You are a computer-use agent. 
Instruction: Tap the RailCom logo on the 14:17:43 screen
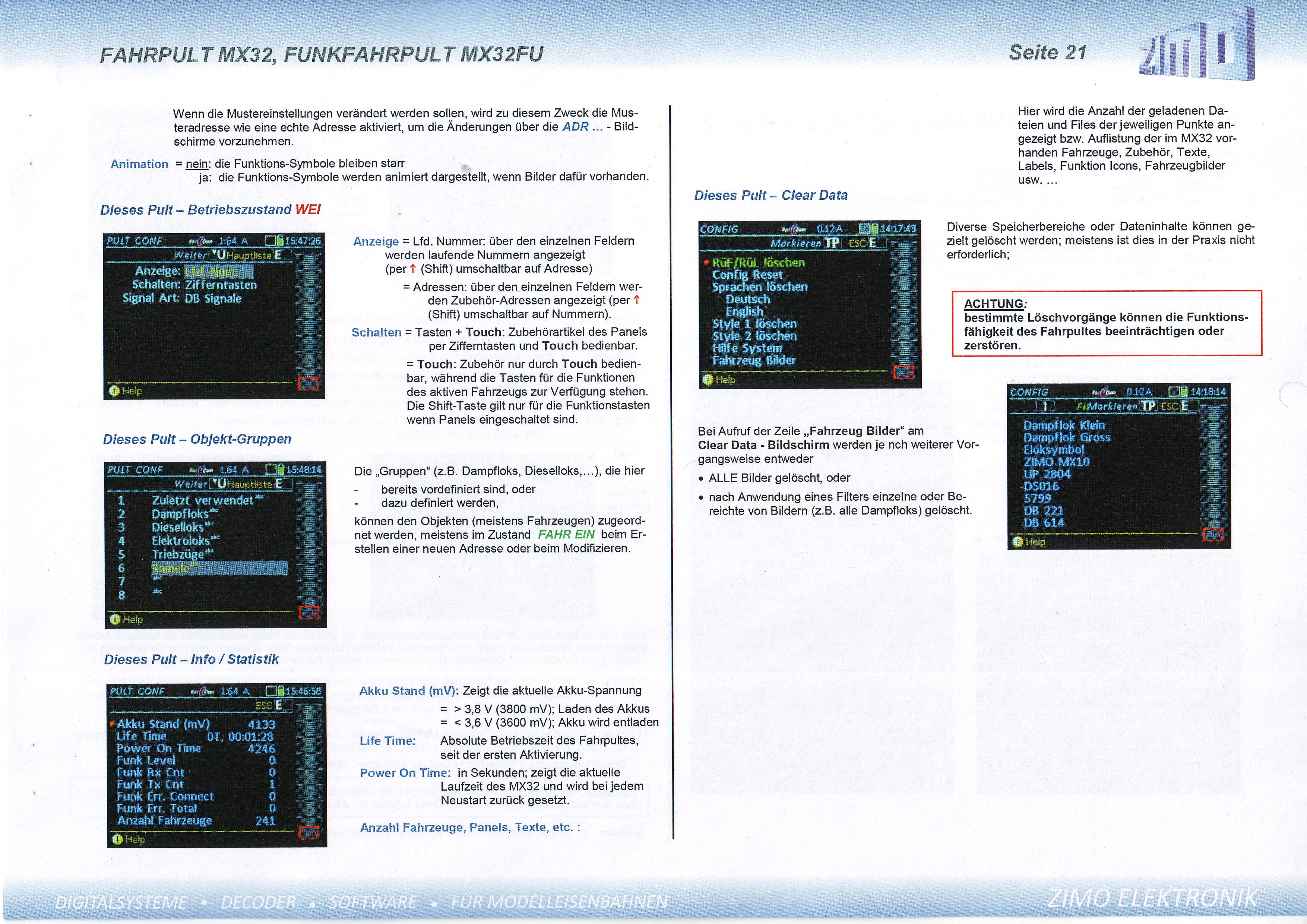[794, 230]
